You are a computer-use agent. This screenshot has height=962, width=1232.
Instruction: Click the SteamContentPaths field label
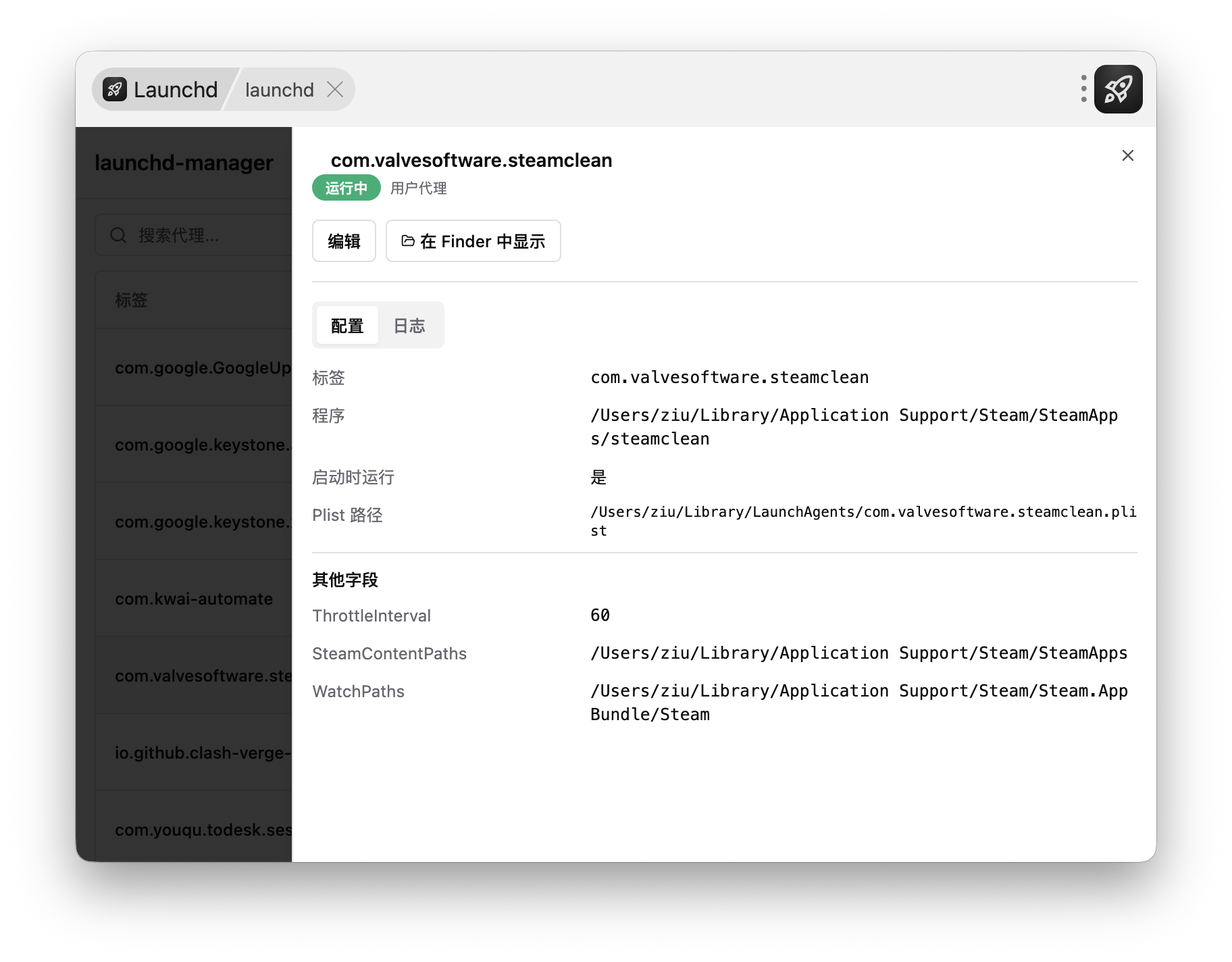pyautogui.click(x=389, y=653)
